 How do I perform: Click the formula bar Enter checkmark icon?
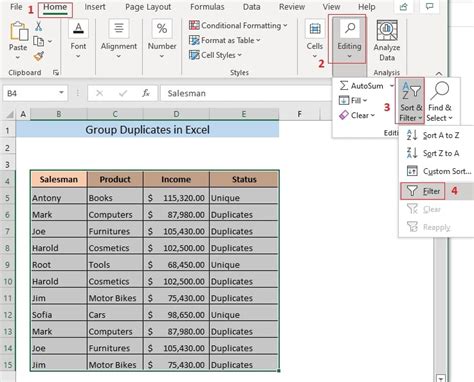coord(123,93)
